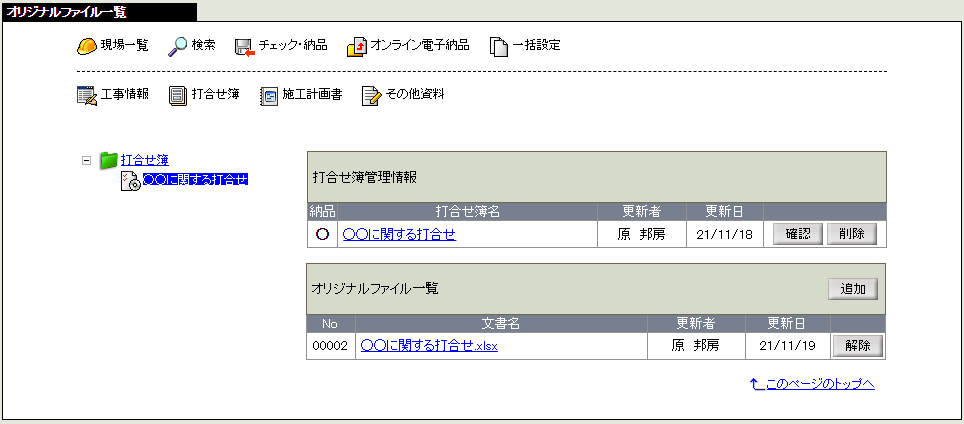Click the 打合せ簿管理情報 panel heading
Screen dimensions: 964x424
(x=365, y=178)
